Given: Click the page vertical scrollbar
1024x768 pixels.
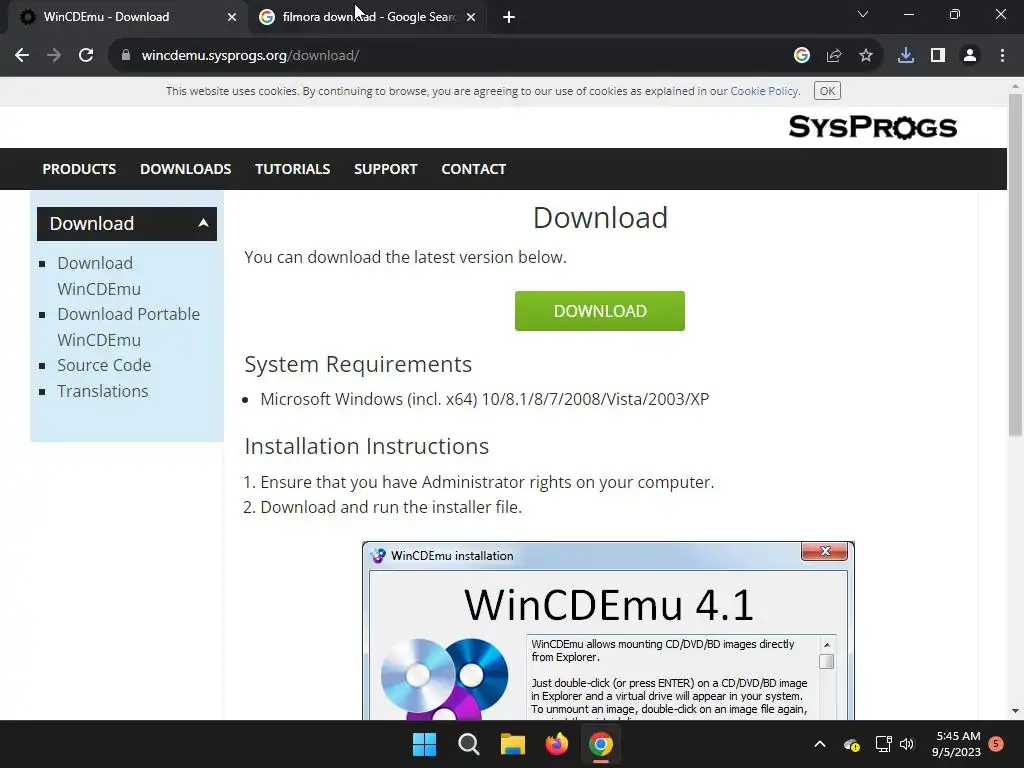Looking at the screenshot, I should [1015, 264].
